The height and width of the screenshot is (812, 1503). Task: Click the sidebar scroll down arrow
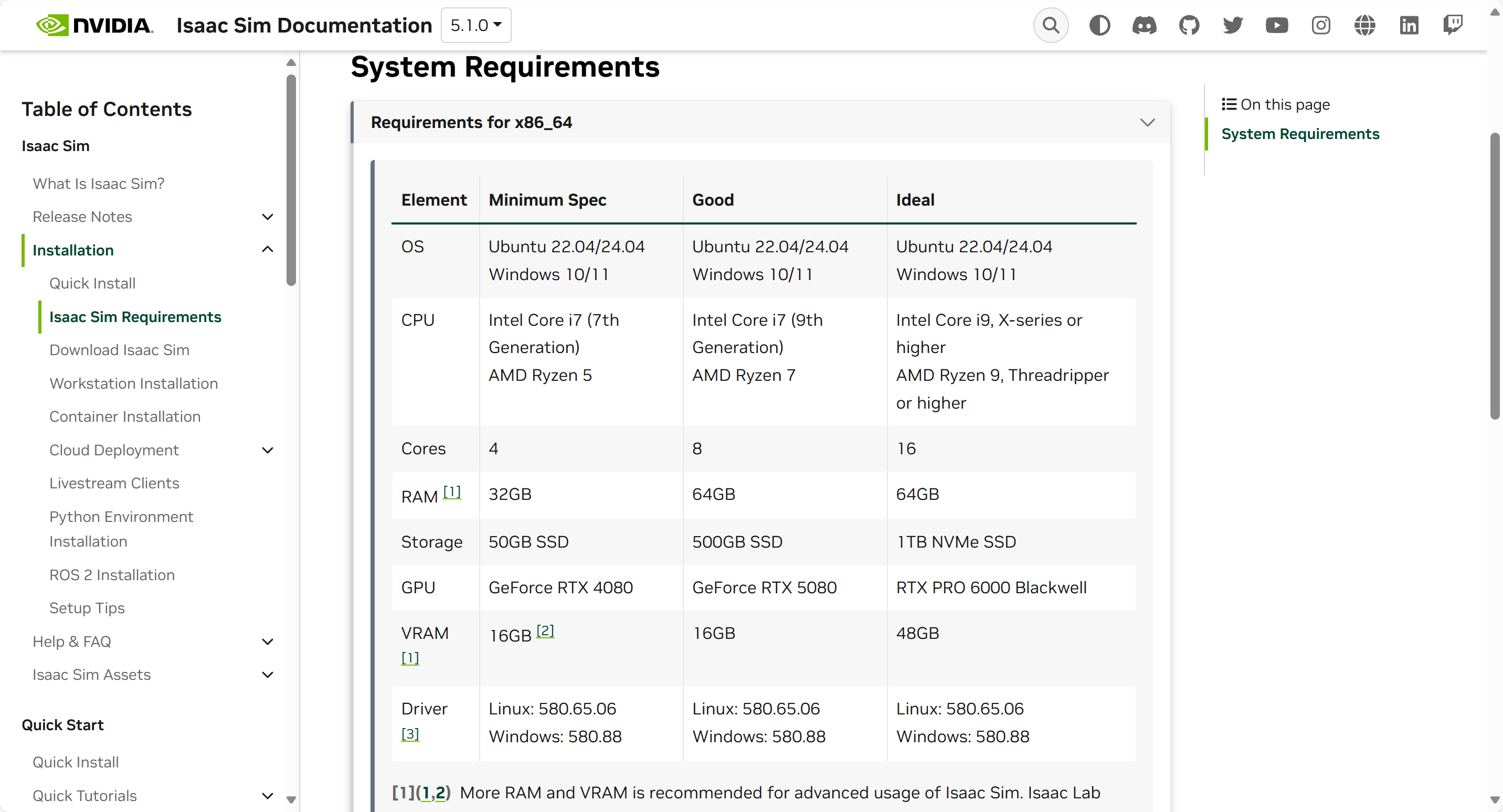click(x=291, y=799)
